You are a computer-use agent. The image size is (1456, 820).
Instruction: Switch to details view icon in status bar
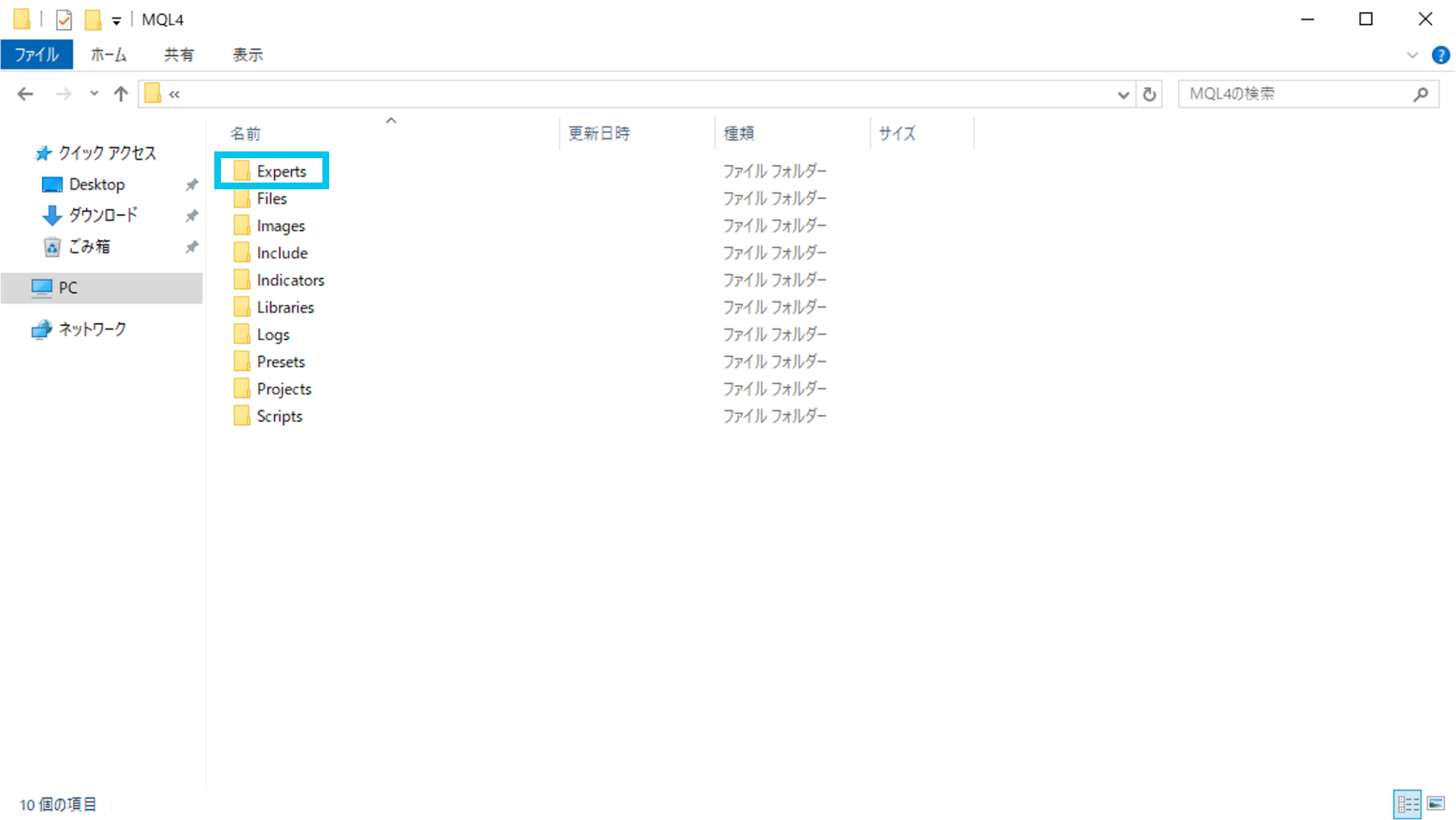point(1407,804)
